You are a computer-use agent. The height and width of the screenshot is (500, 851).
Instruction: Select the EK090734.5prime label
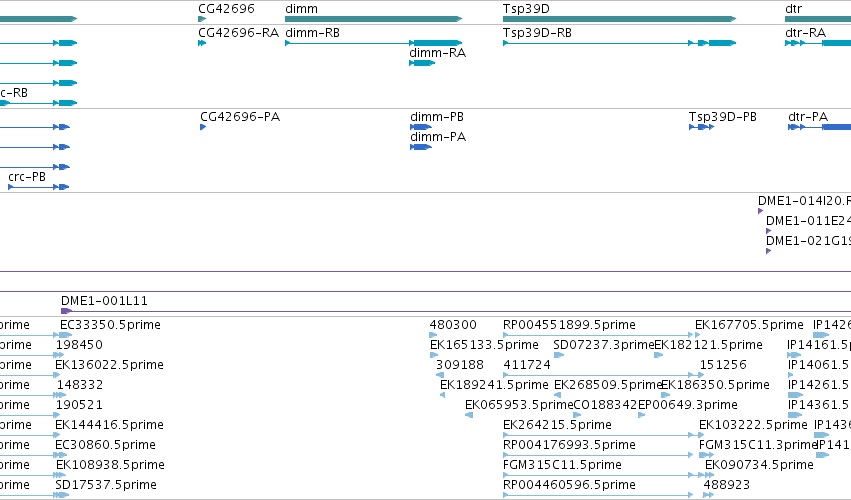click(759, 465)
